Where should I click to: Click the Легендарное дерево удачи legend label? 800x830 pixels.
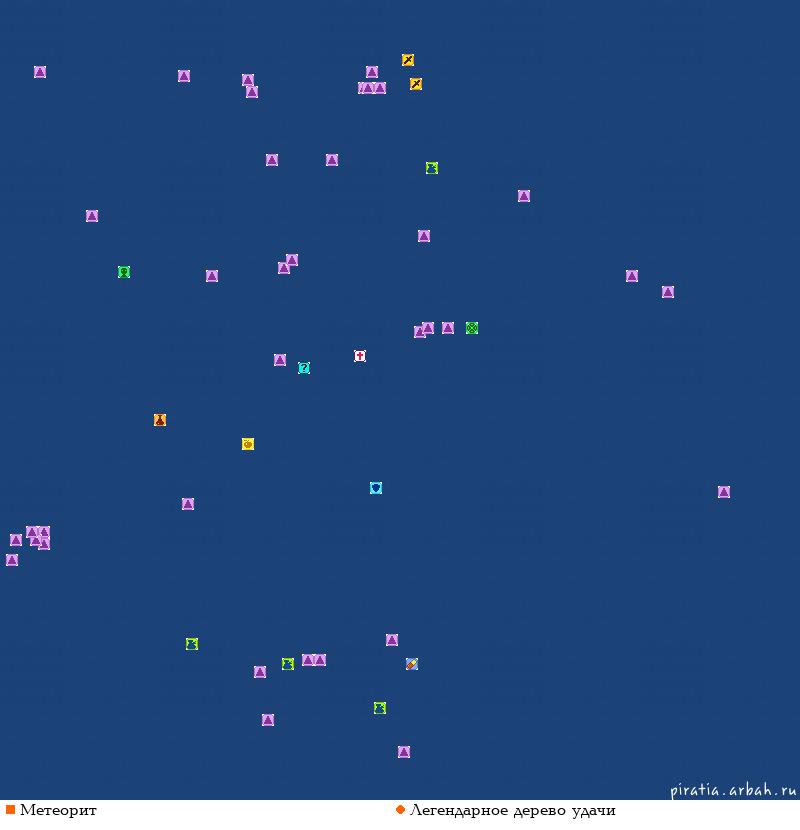[513, 810]
